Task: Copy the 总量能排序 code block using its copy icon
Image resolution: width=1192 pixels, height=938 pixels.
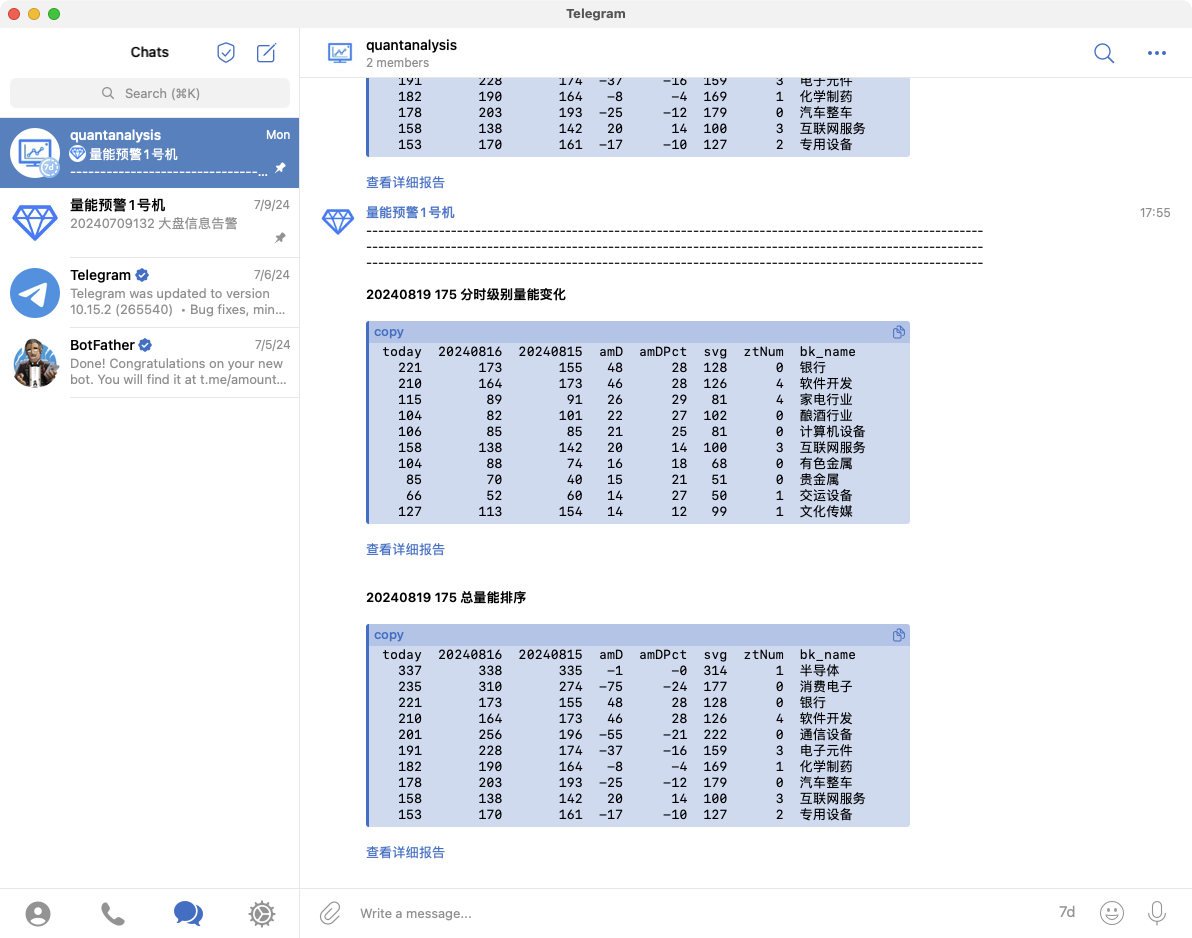Action: coord(899,635)
